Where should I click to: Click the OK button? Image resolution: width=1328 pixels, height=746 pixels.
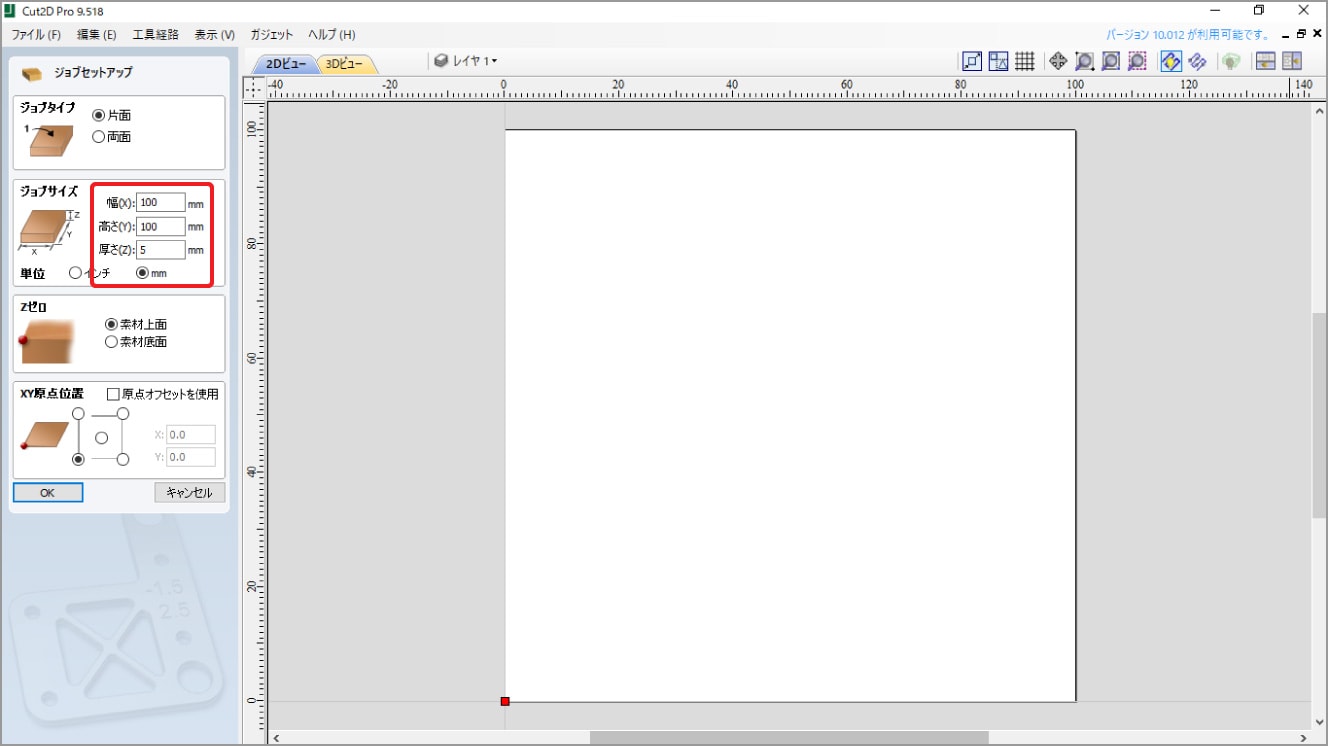pos(47,493)
